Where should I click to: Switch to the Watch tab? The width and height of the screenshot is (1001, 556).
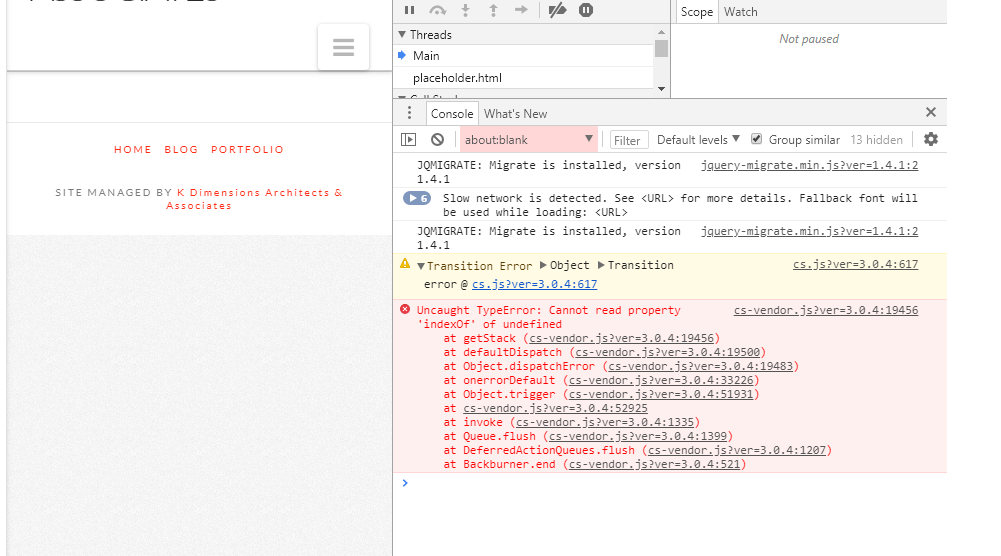point(741,12)
